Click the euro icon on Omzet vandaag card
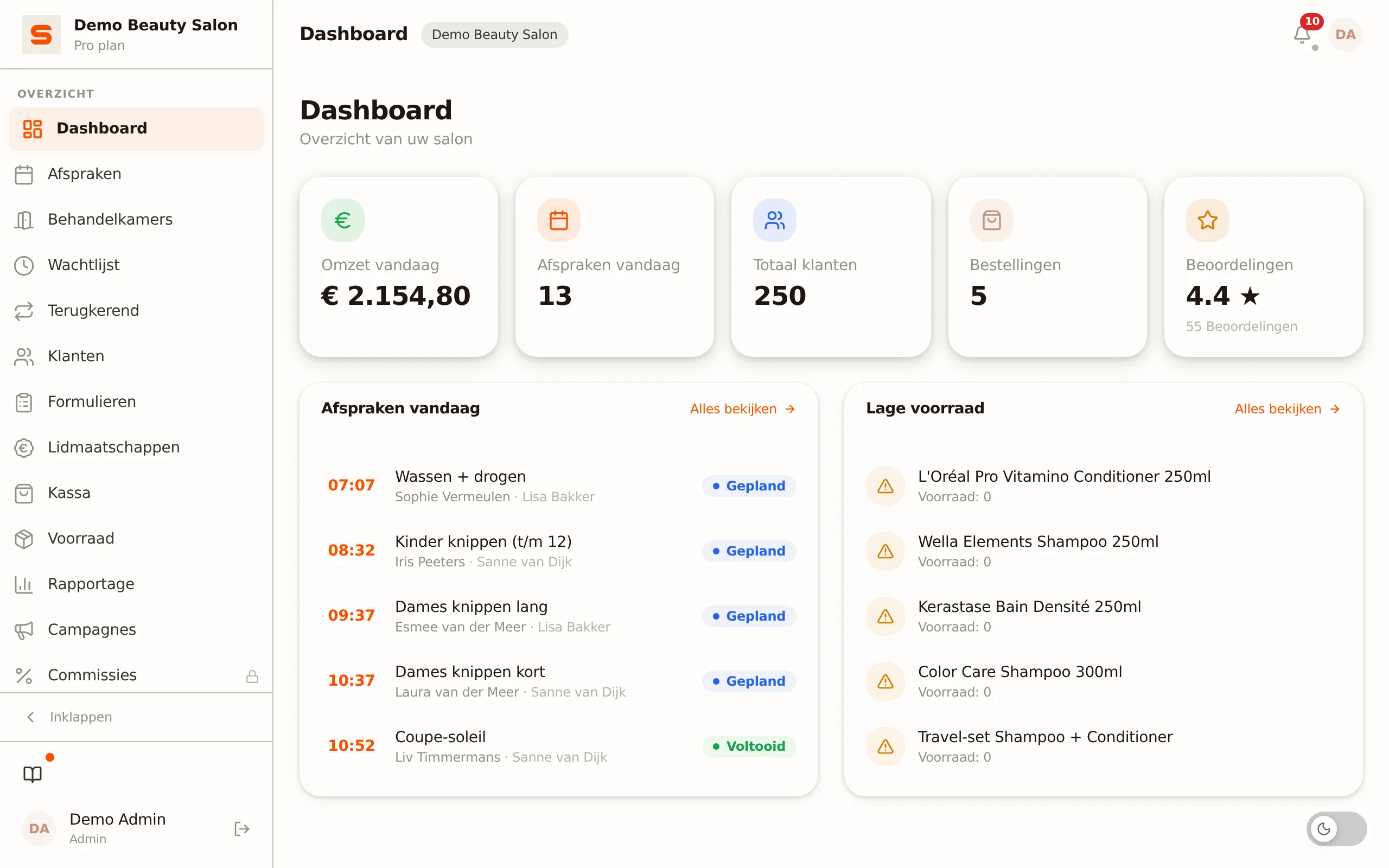The image size is (1389, 868). point(343,220)
